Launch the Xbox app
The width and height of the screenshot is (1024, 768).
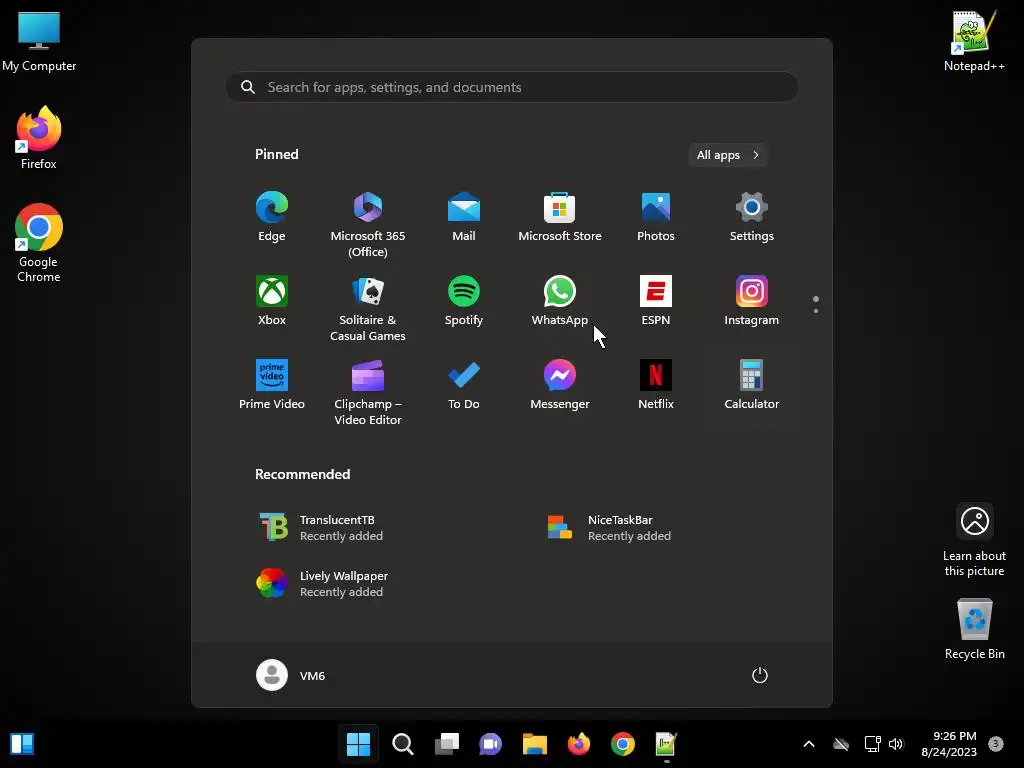(272, 301)
